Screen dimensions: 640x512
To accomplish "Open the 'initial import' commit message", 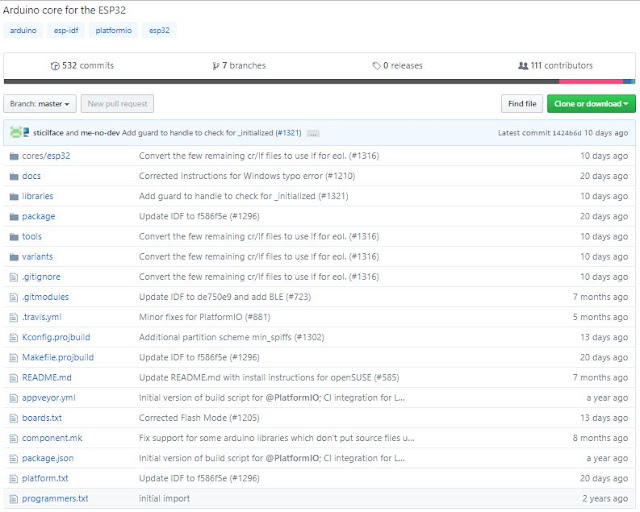I will (164, 499).
